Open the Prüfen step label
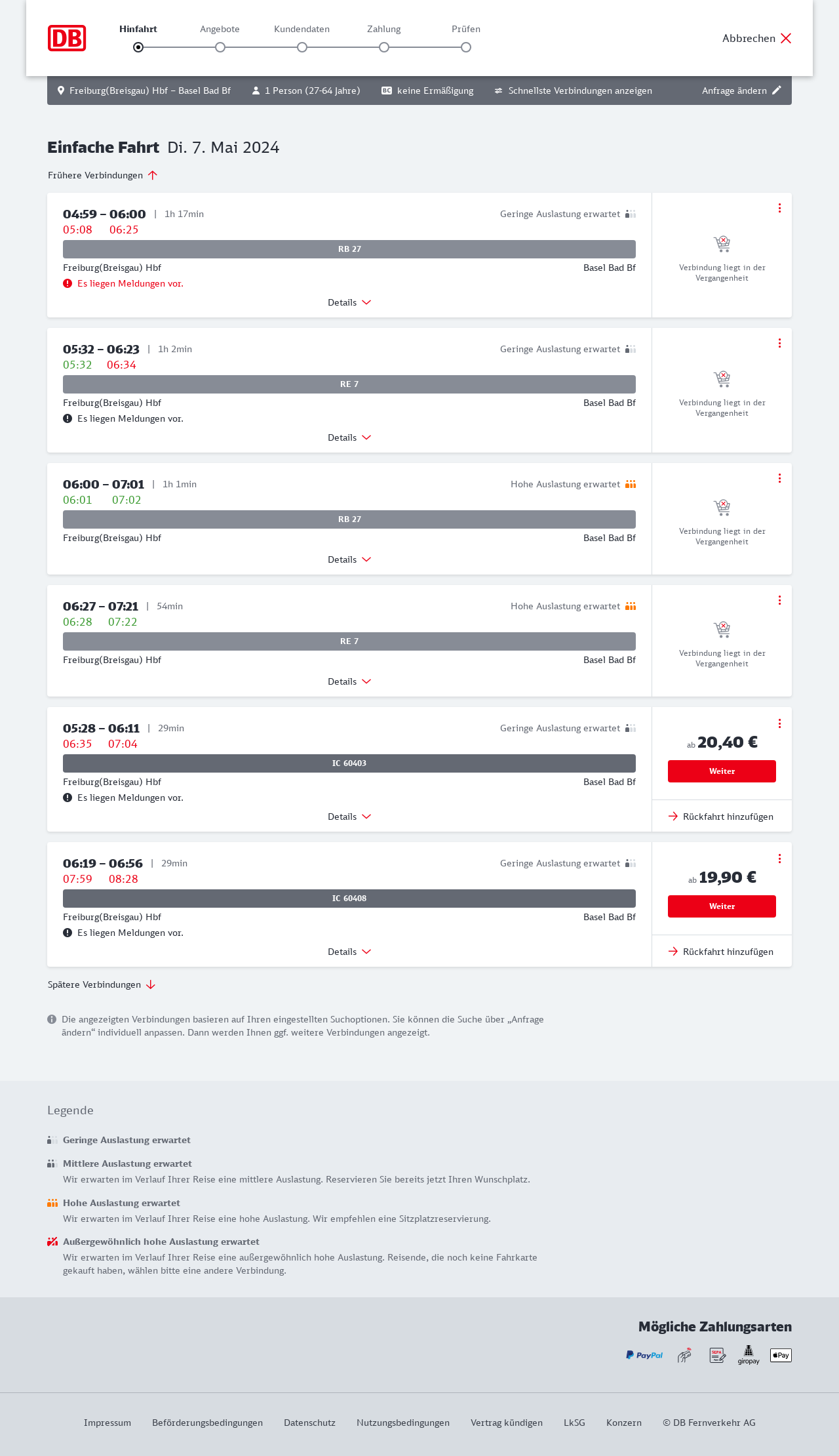The height and width of the screenshot is (1456, 839). (x=466, y=29)
